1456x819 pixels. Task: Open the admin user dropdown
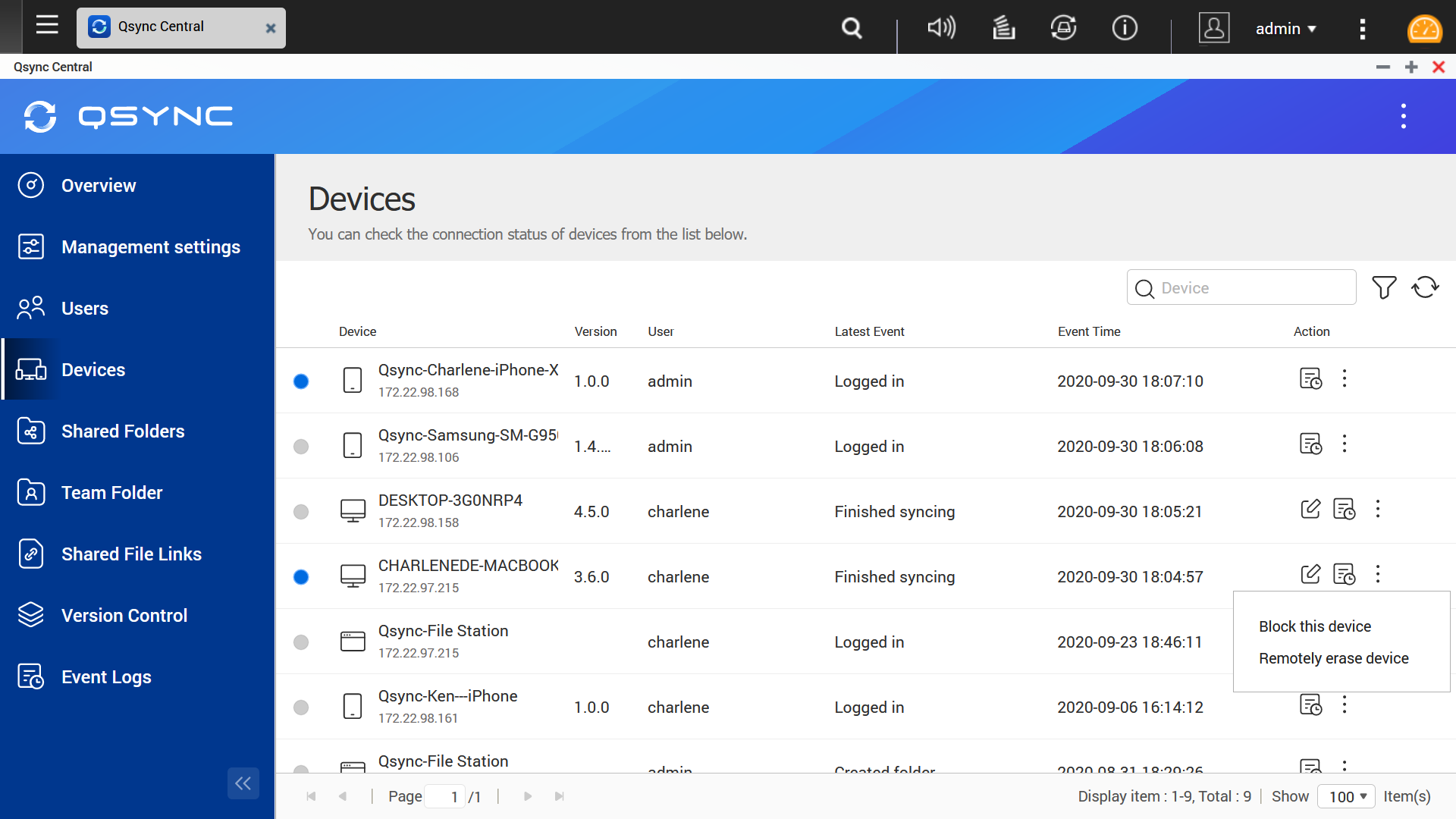coord(1286,29)
